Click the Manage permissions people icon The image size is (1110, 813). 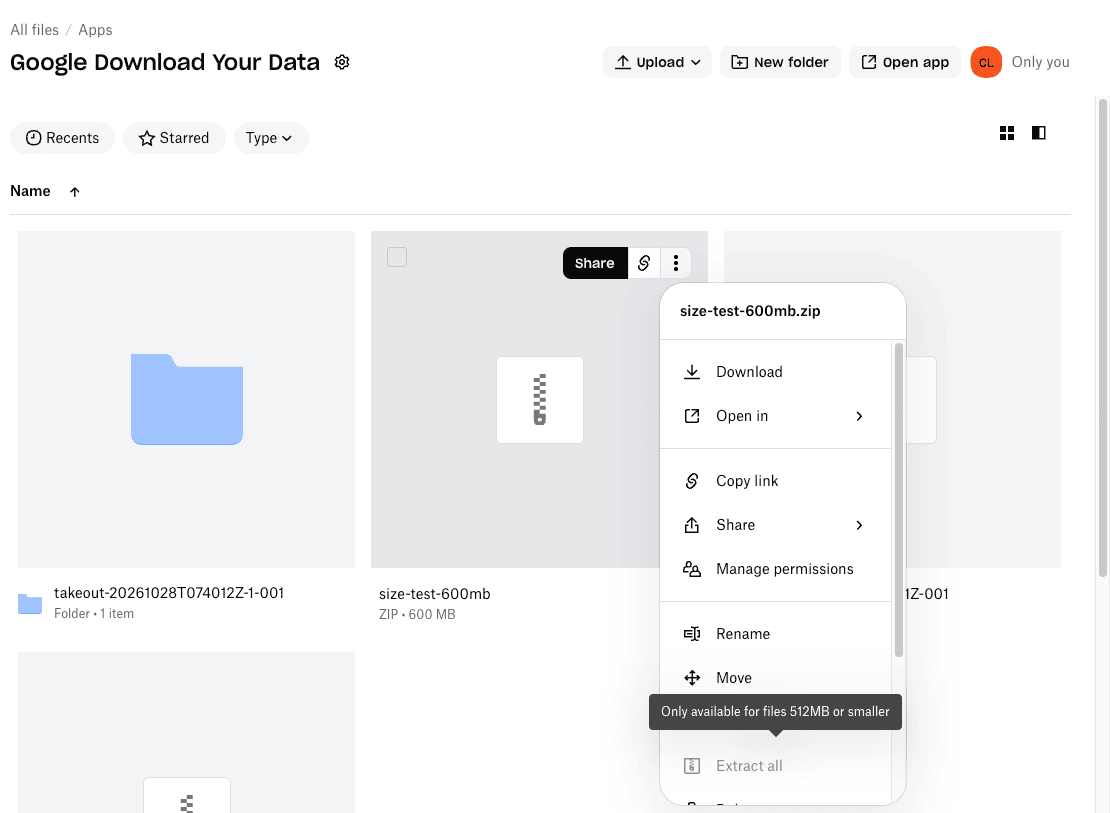(x=692, y=569)
